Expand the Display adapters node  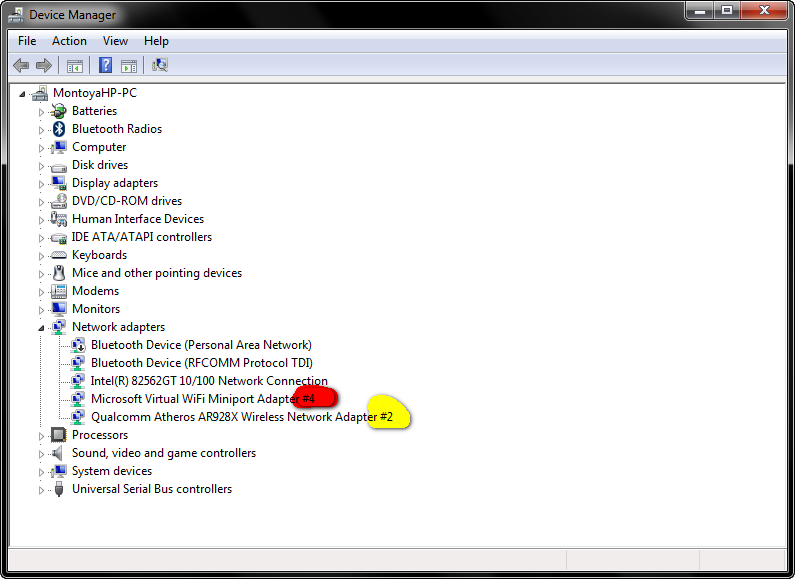pos(41,184)
